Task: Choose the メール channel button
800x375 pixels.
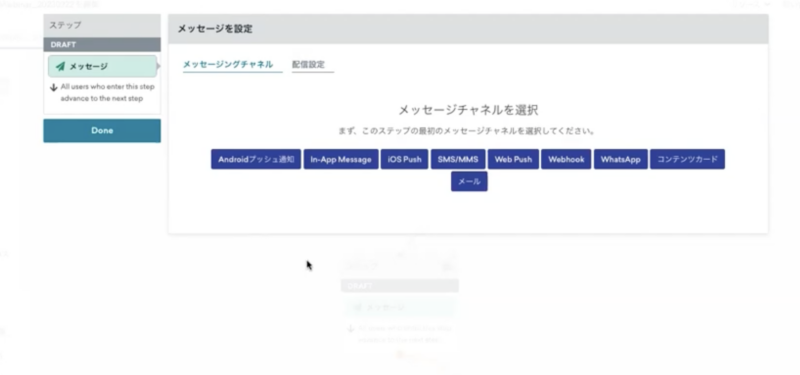Action: coord(469,181)
